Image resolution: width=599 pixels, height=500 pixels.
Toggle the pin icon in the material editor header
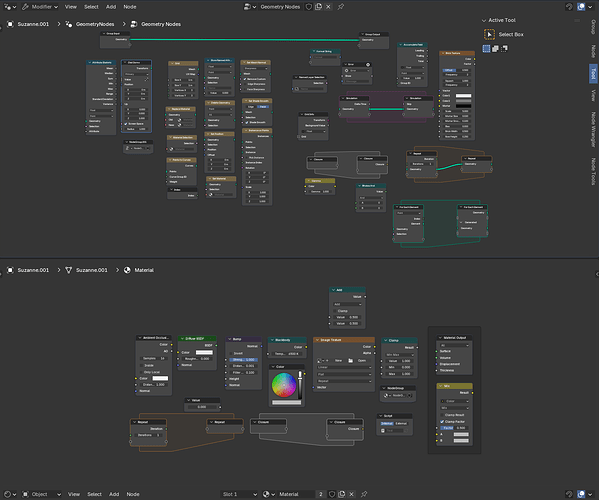(x=364, y=494)
